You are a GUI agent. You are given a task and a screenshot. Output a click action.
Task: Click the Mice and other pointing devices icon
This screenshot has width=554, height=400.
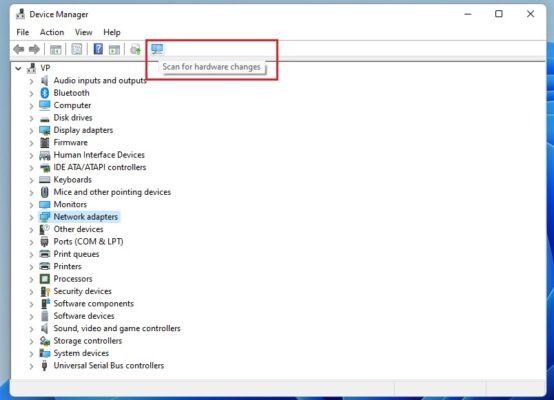pyautogui.click(x=45, y=192)
